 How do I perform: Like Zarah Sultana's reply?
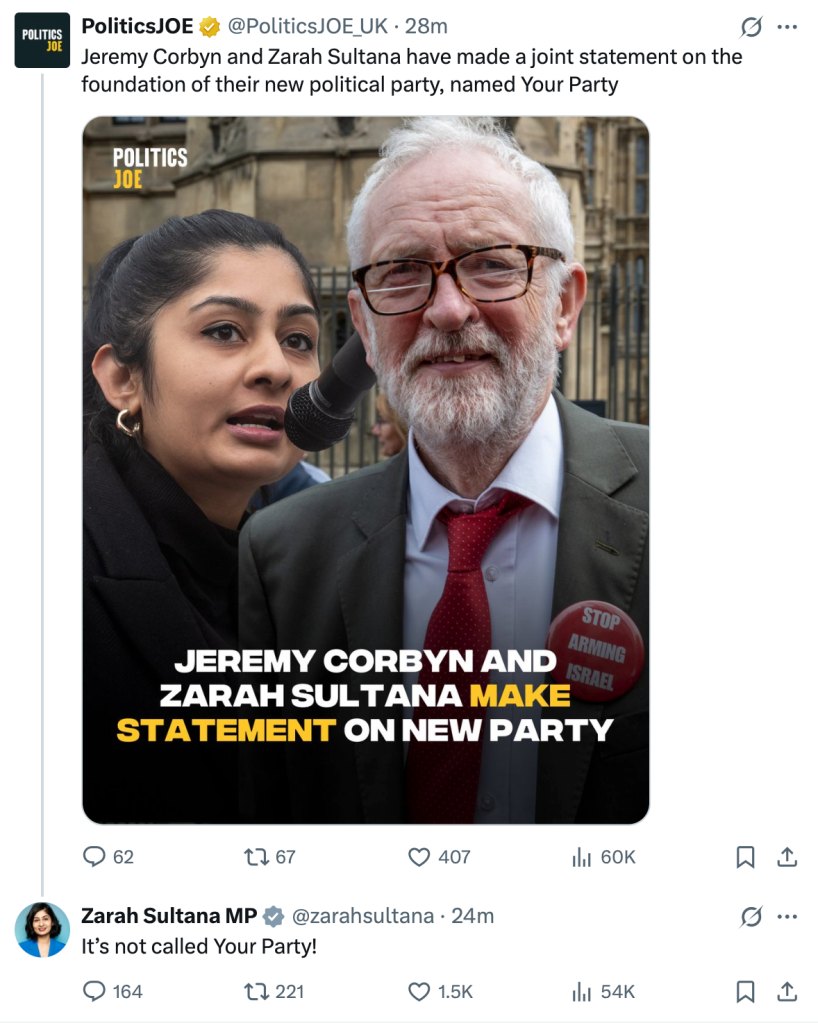[x=420, y=991]
